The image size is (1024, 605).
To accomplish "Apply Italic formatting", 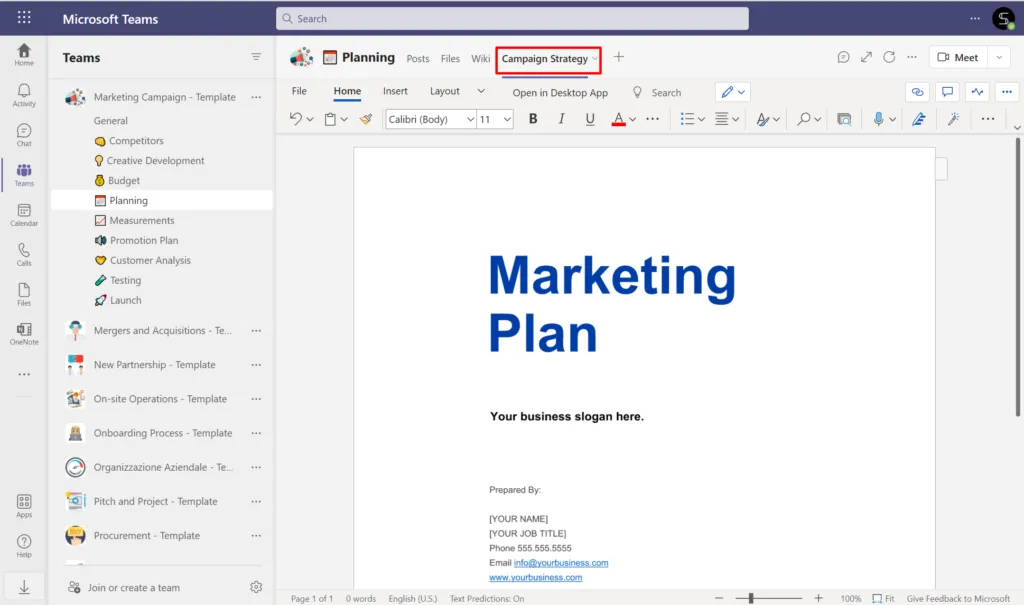I will pyautogui.click(x=561, y=119).
